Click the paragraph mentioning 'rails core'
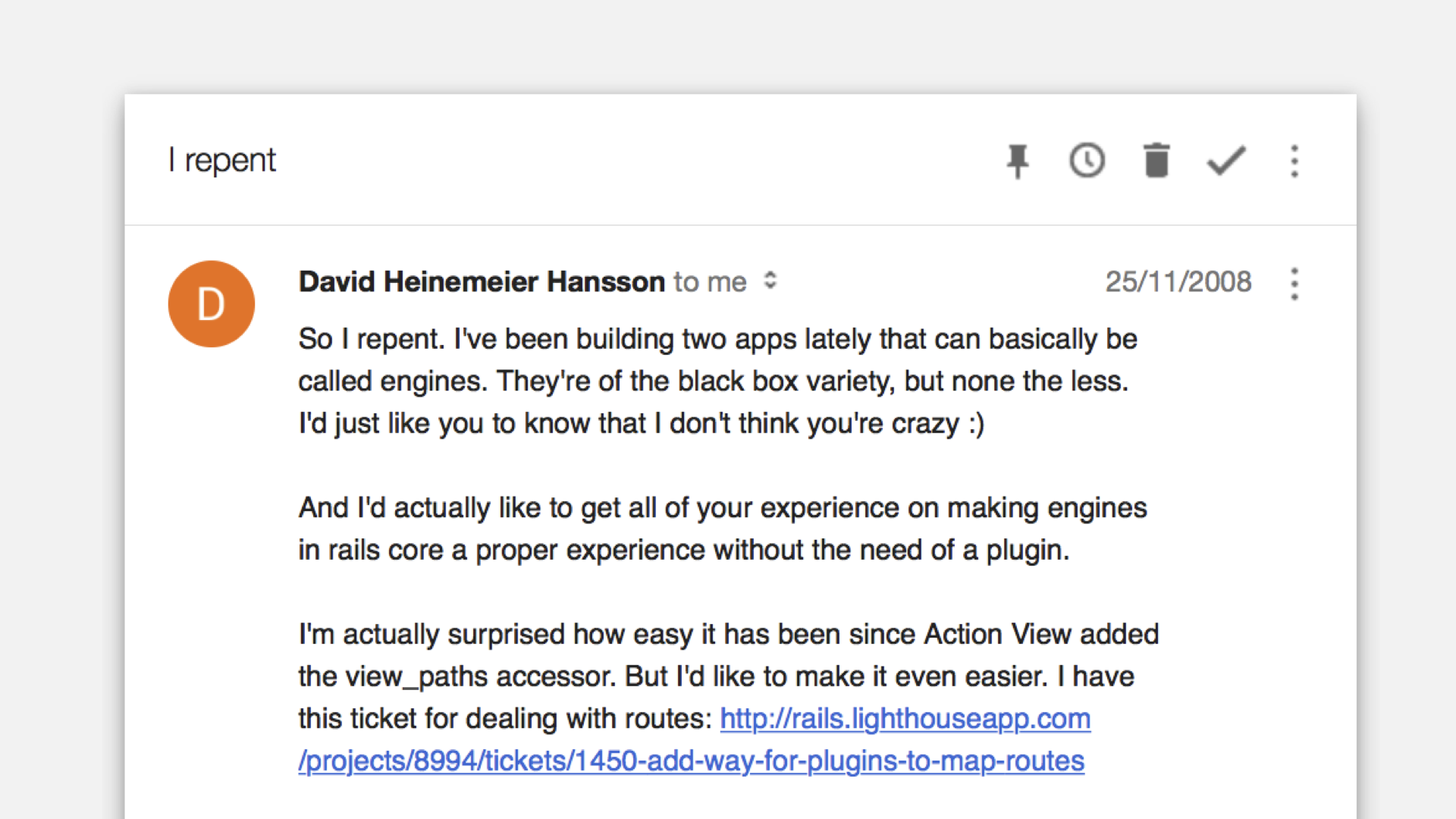 click(723, 529)
